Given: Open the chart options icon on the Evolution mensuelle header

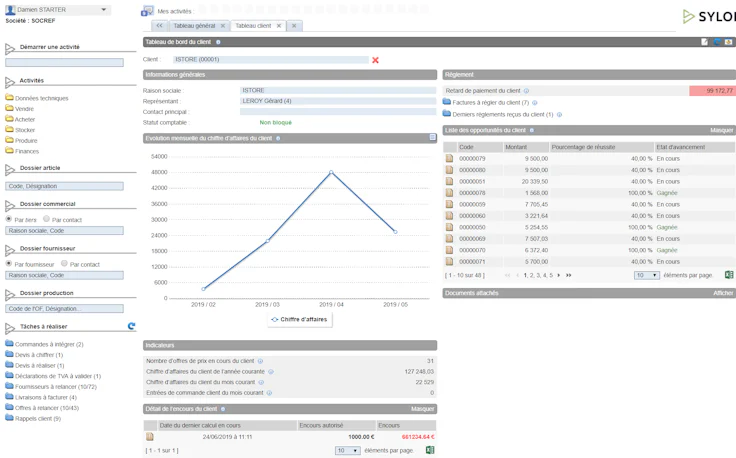Looking at the screenshot, I should (433, 137).
